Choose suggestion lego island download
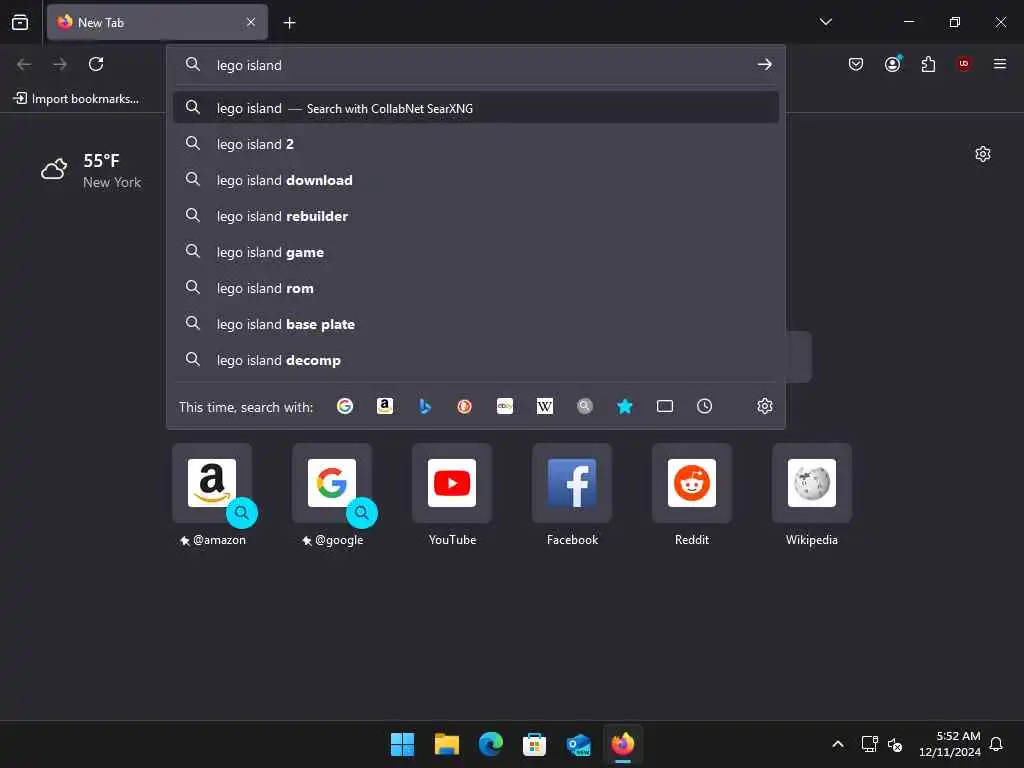1024x768 pixels. click(476, 180)
